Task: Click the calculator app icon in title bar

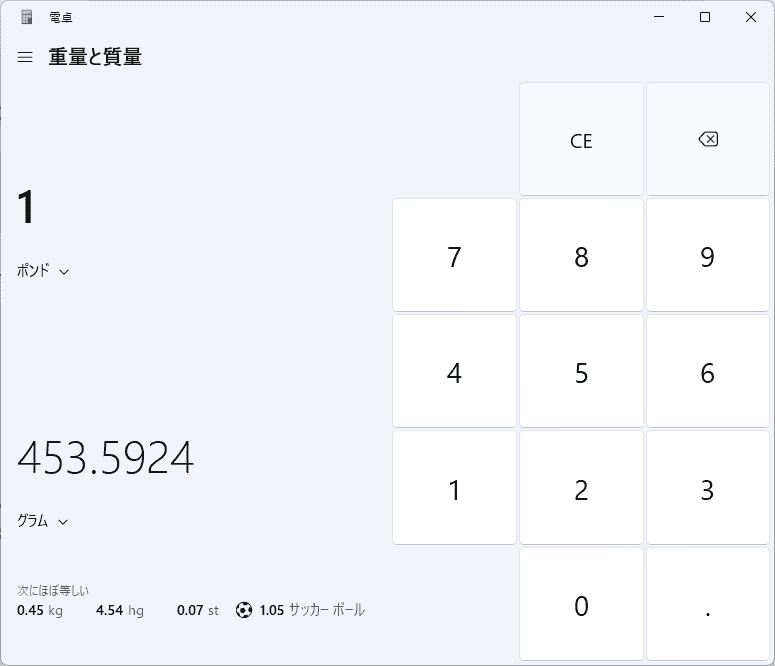Action: click(x=26, y=17)
